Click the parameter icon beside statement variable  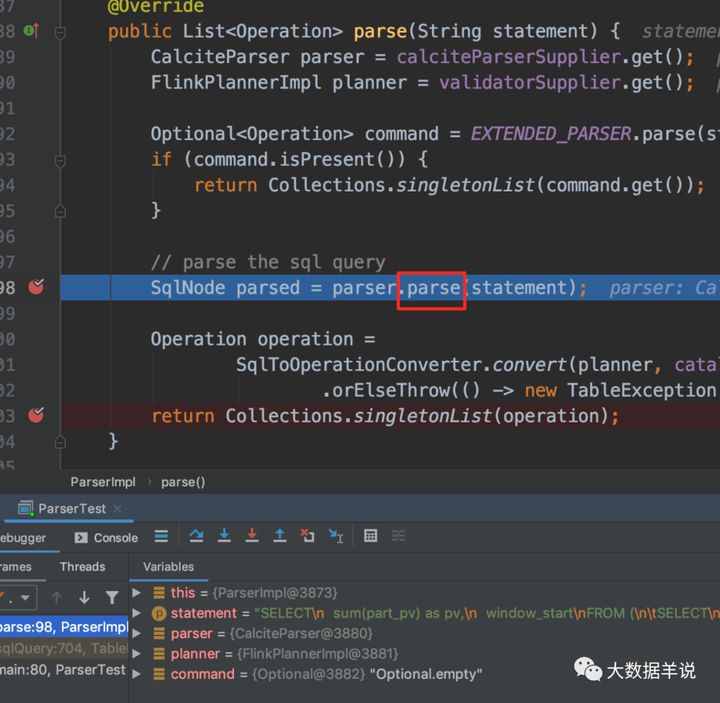[159, 613]
